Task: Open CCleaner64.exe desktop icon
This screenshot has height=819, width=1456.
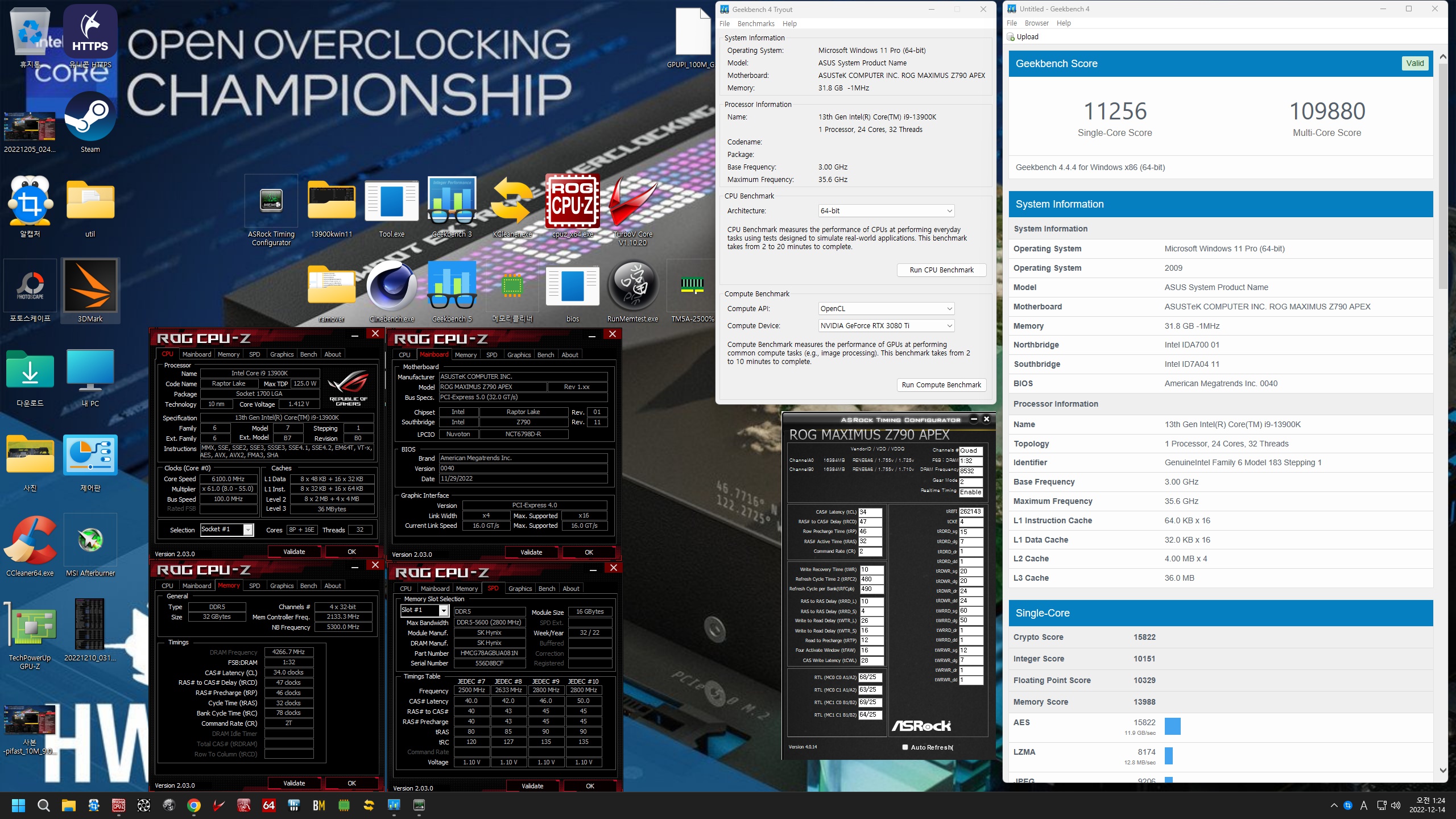Action: (30, 546)
